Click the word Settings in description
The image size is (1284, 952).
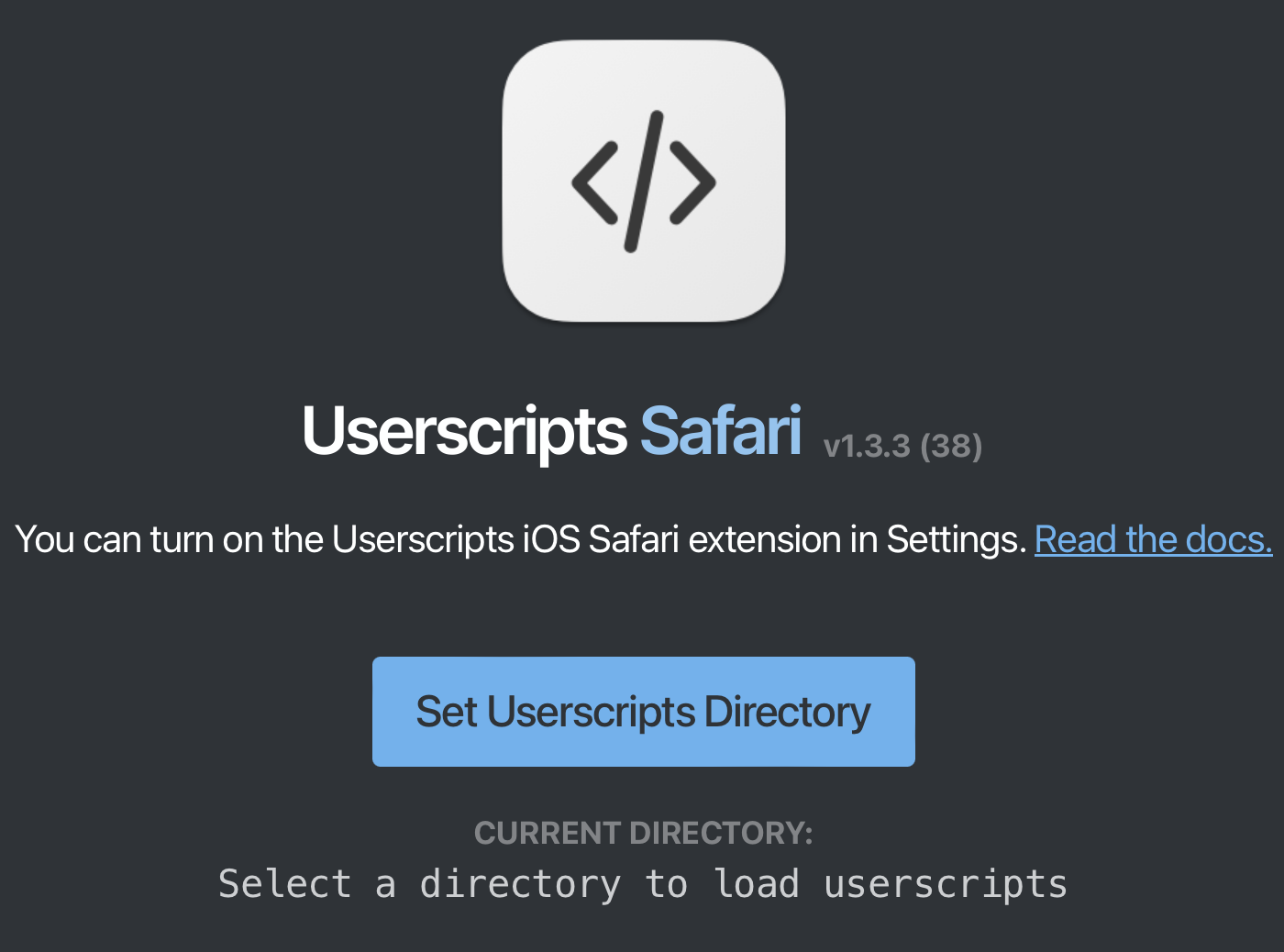pyautogui.click(x=955, y=539)
